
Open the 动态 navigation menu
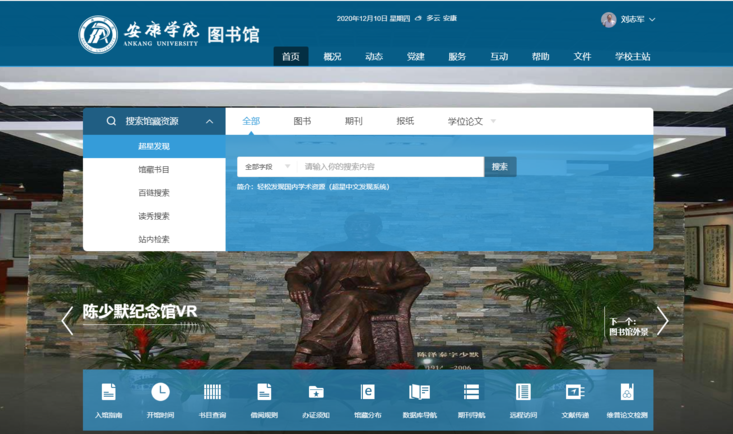tap(374, 57)
